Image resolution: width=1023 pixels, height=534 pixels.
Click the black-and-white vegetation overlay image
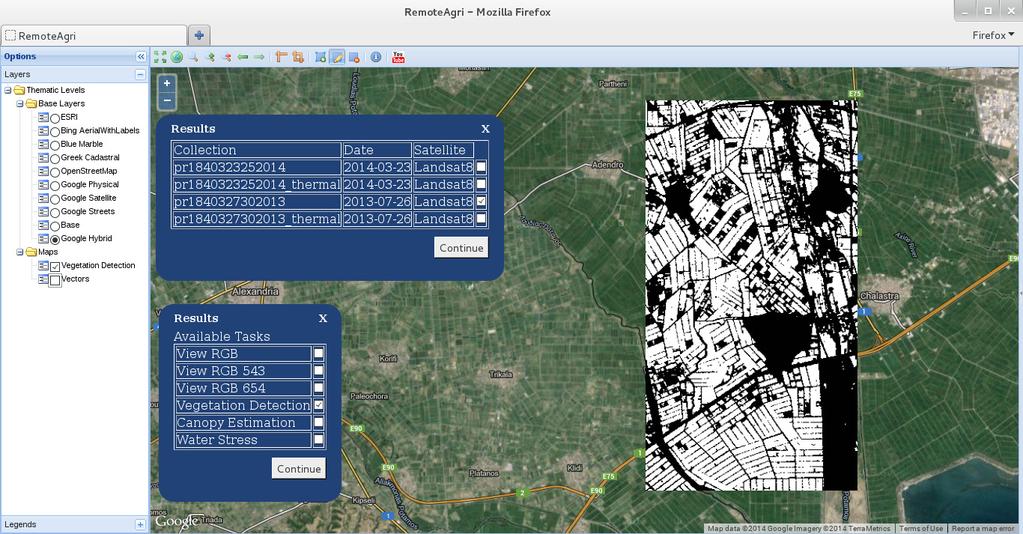tap(752, 295)
